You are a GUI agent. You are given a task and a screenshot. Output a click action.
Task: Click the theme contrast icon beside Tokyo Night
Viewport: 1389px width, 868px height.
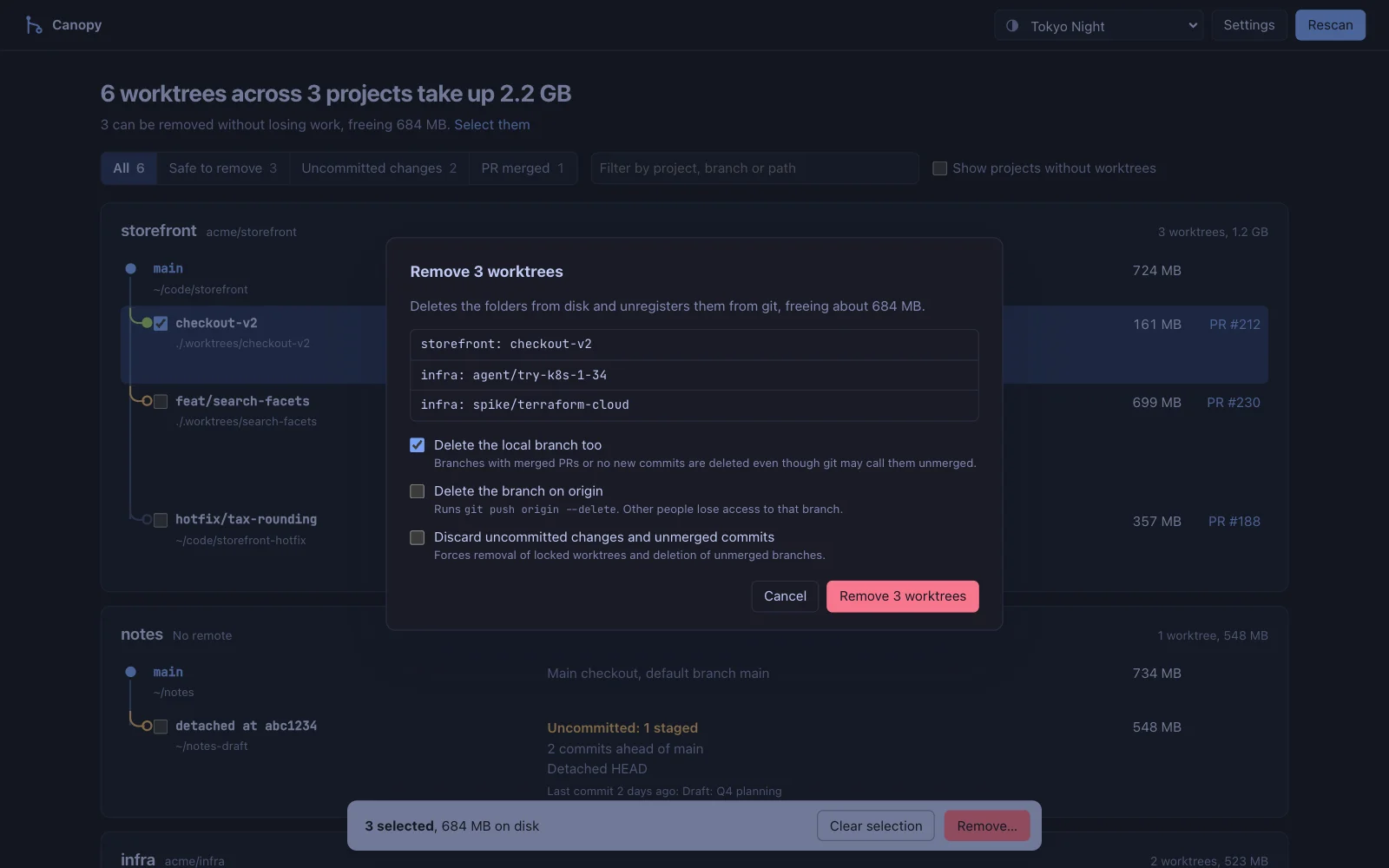tap(1012, 26)
